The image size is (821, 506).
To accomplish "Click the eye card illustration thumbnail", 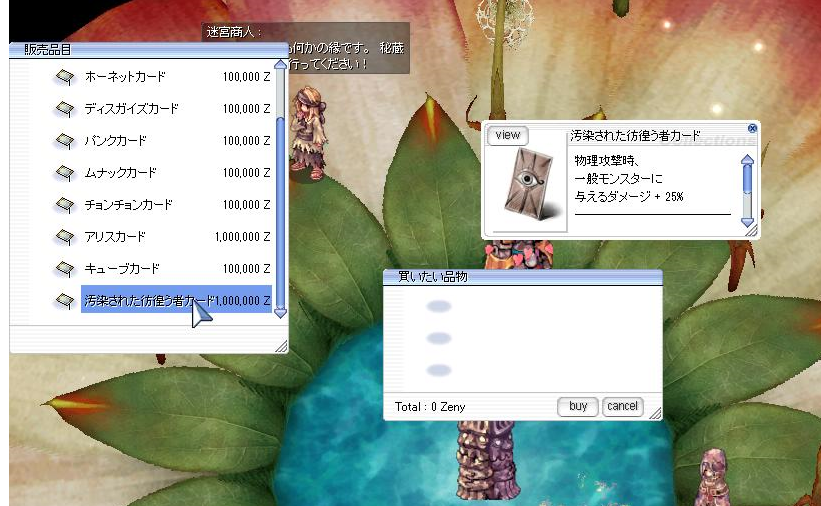I will pyautogui.click(x=531, y=184).
